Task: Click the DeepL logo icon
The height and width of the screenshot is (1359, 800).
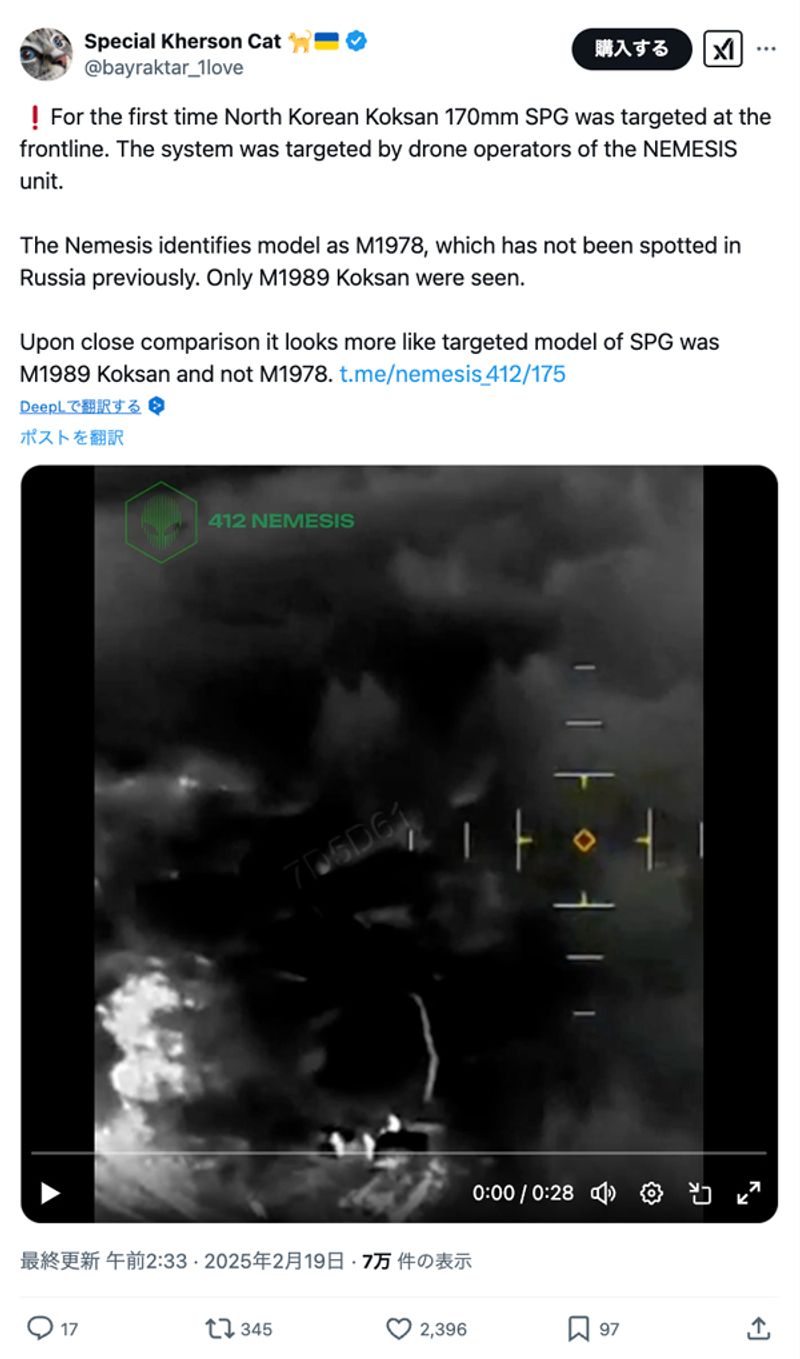Action: (156, 406)
